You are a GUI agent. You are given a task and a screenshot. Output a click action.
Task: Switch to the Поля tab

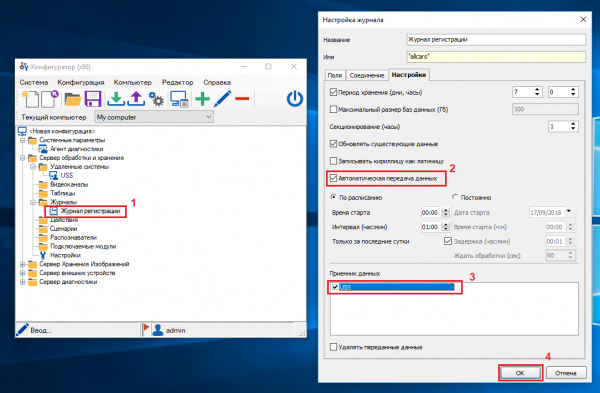pyautogui.click(x=335, y=75)
